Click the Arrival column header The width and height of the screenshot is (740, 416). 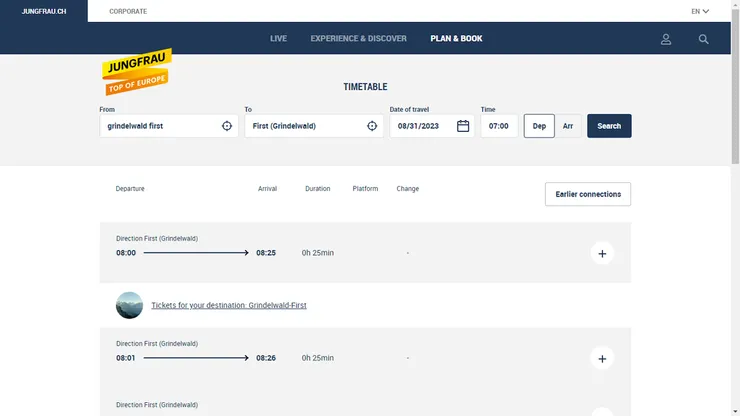[267, 188]
